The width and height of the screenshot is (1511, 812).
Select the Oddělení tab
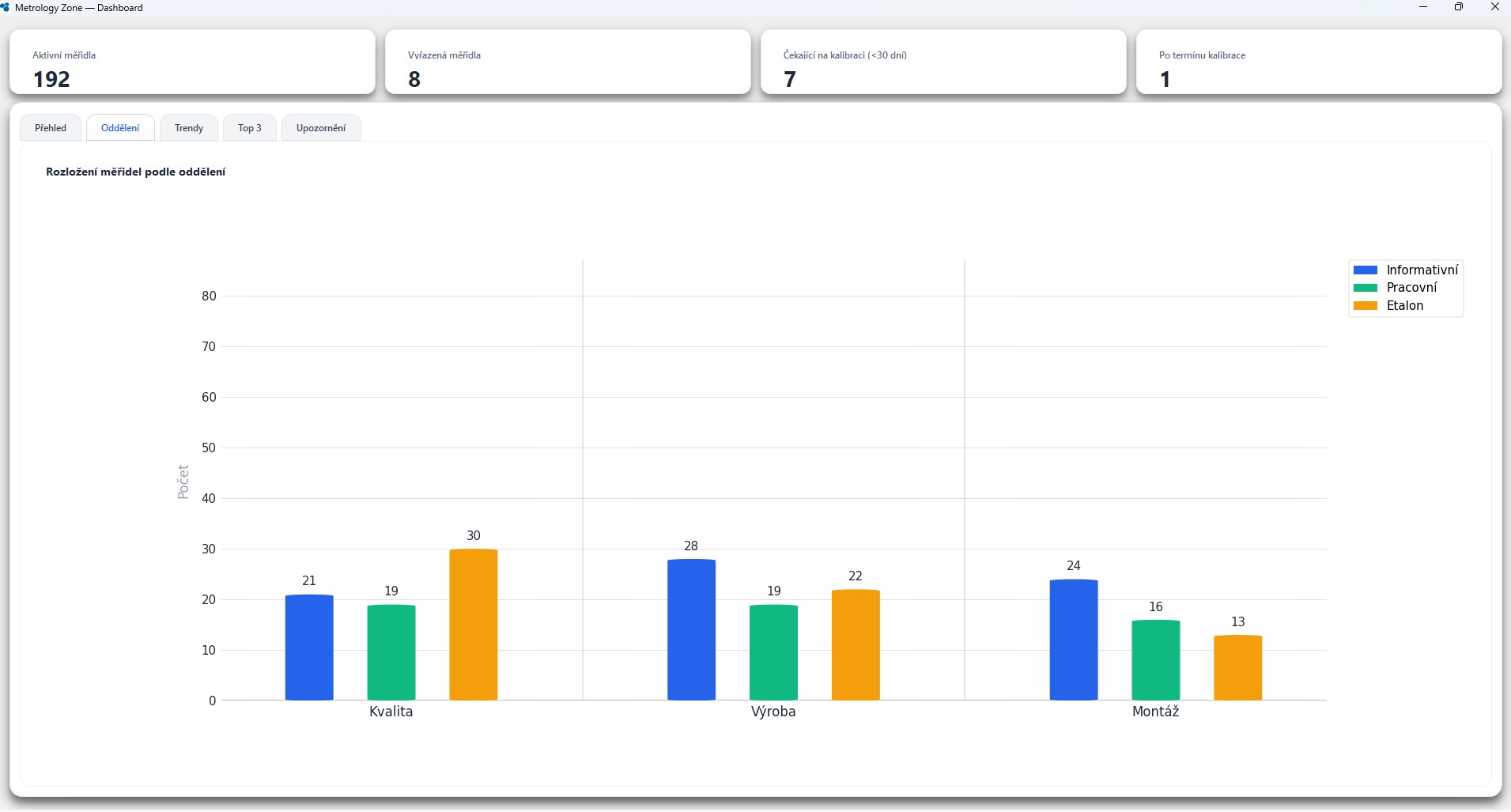120,128
